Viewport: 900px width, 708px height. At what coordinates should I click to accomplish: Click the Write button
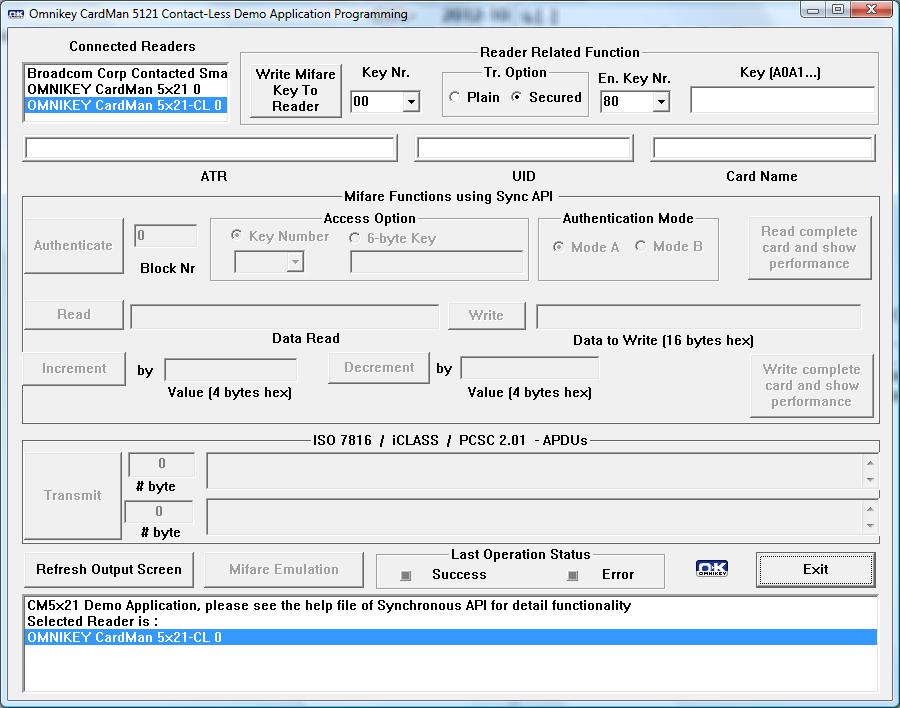[x=486, y=315]
